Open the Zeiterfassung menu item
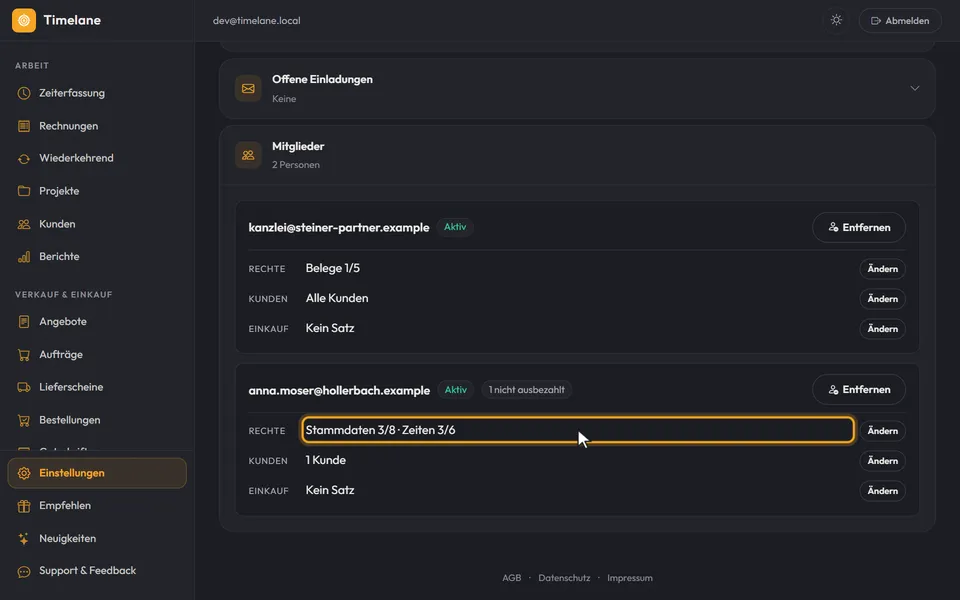This screenshot has height=600, width=960. click(x=97, y=93)
